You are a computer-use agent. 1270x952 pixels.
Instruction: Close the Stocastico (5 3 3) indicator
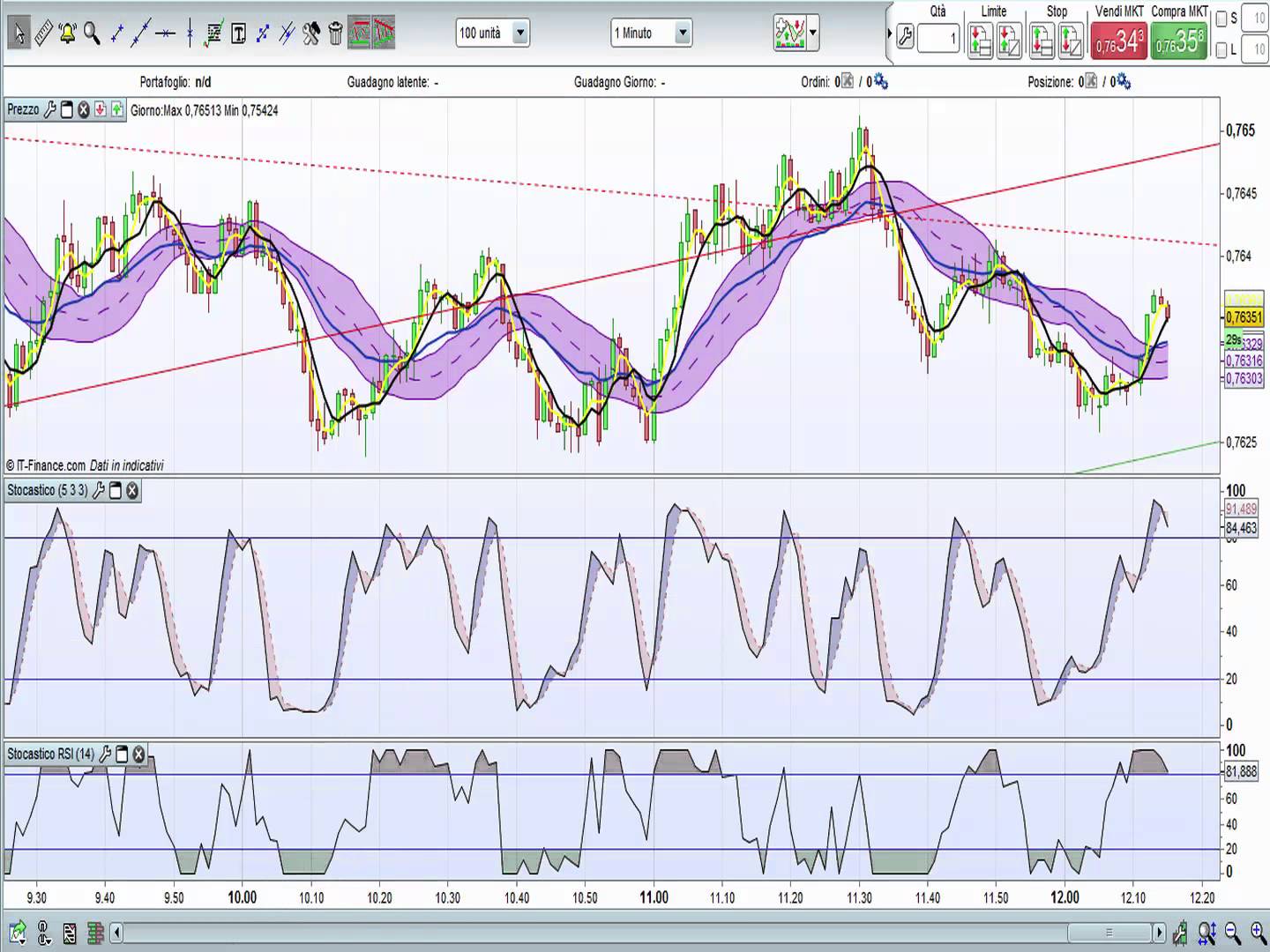(x=132, y=490)
